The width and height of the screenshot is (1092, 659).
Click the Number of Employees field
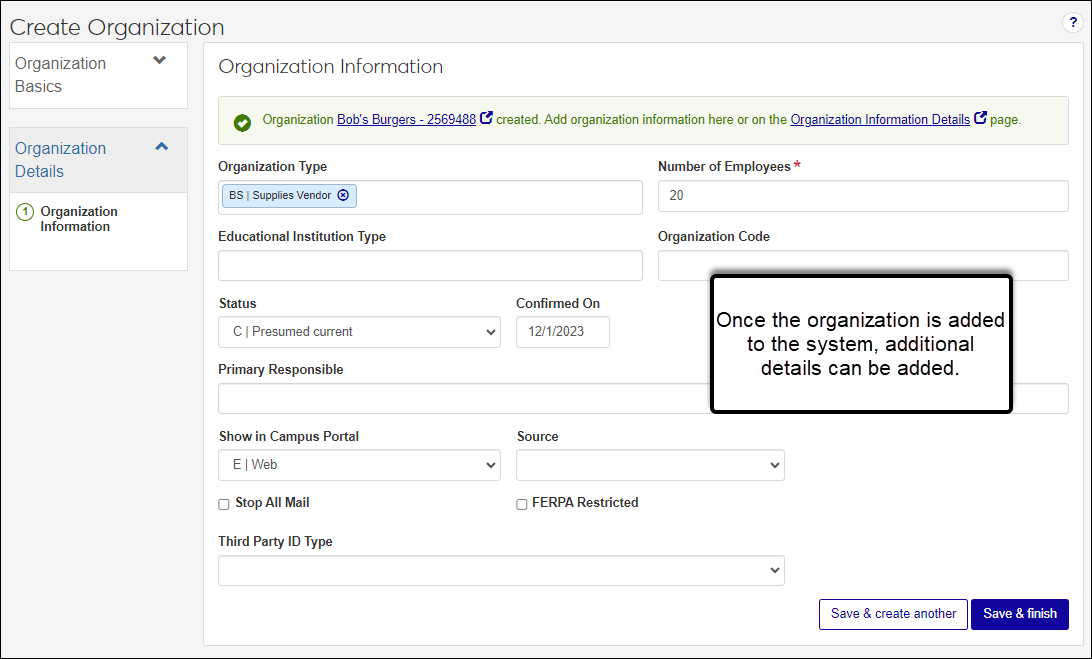862,196
